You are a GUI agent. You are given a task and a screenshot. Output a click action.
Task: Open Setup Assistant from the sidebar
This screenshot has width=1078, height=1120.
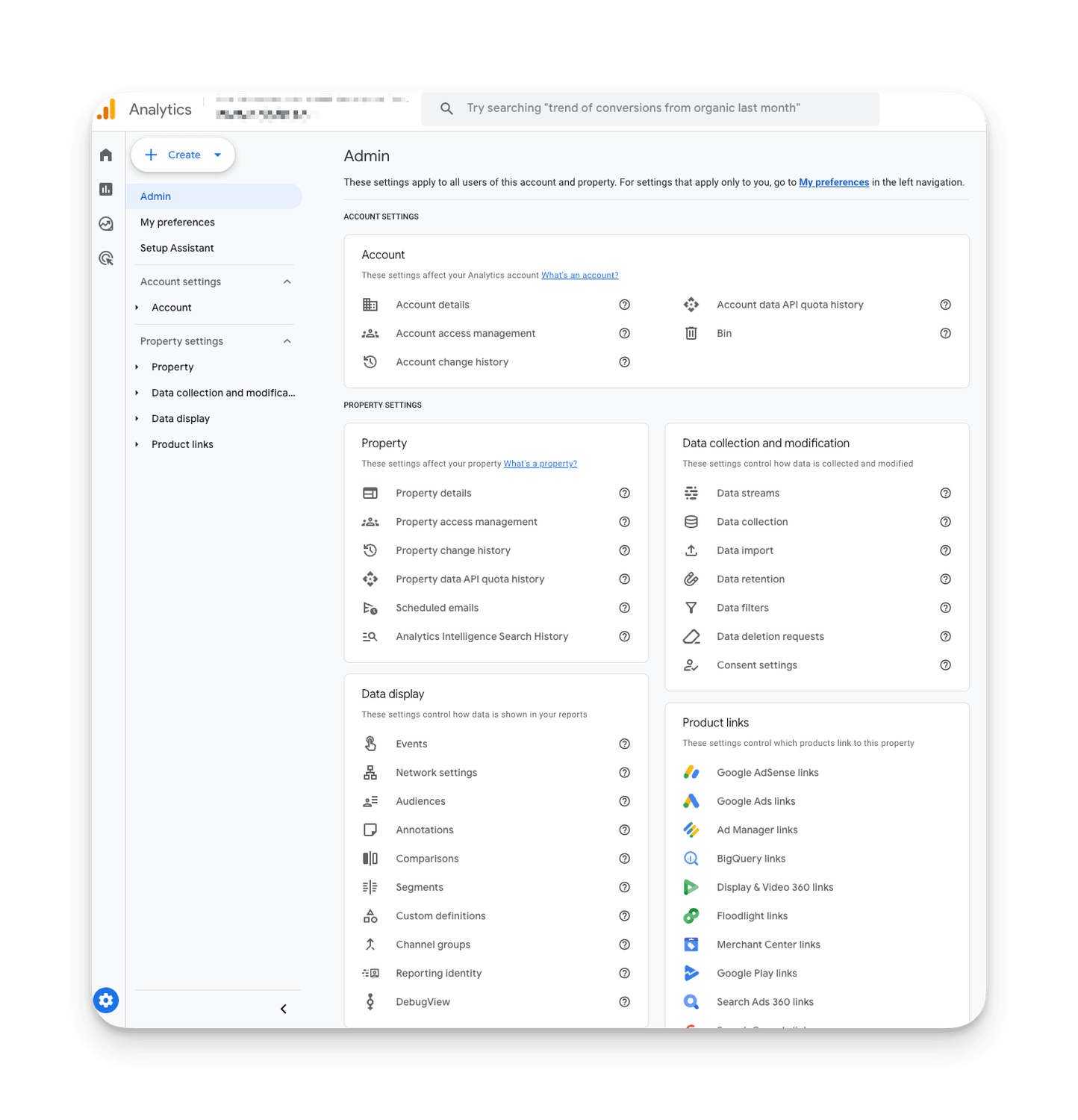[x=177, y=248]
